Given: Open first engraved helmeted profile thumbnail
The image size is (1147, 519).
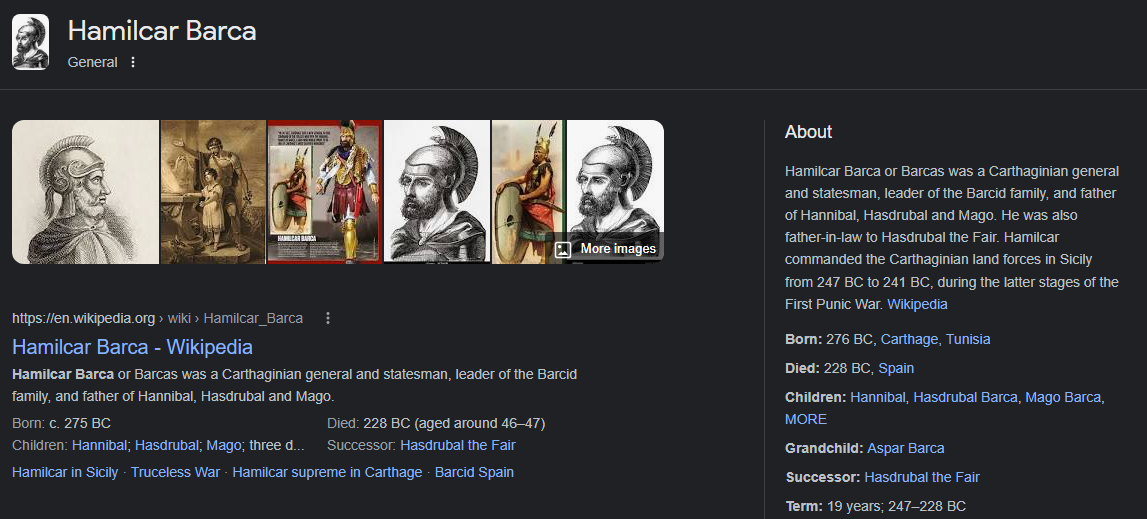Looking at the screenshot, I should pyautogui.click(x=86, y=192).
